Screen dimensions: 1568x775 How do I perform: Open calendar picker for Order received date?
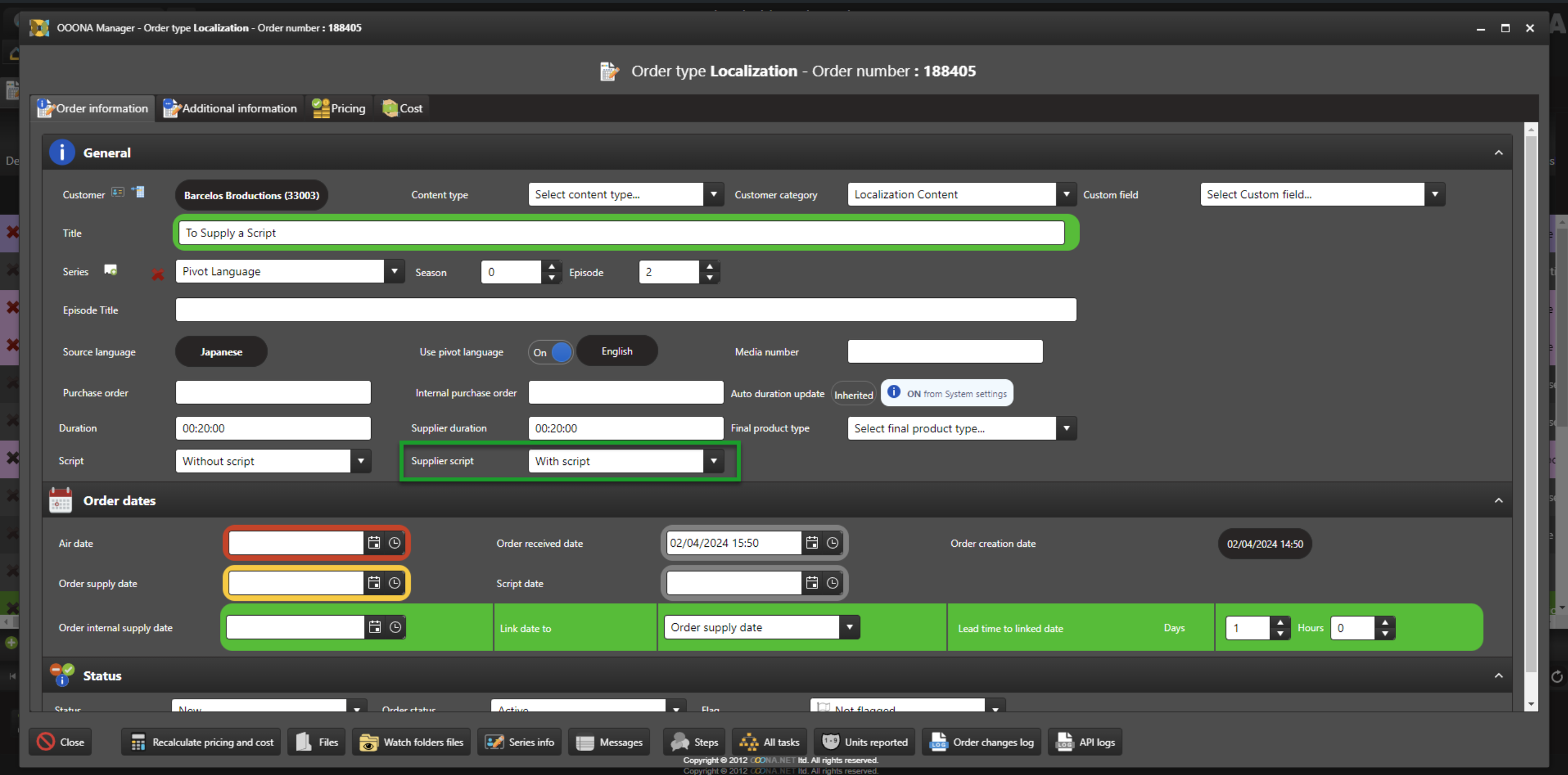[812, 542]
